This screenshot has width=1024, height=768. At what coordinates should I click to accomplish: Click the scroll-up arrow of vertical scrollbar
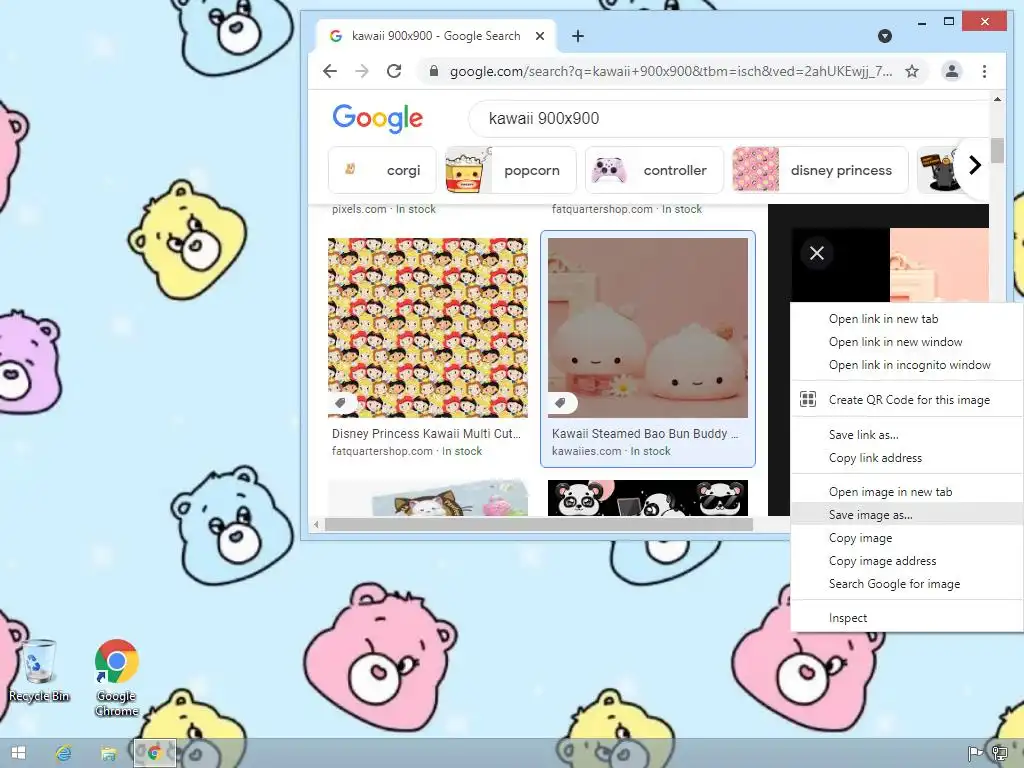[x=997, y=99]
